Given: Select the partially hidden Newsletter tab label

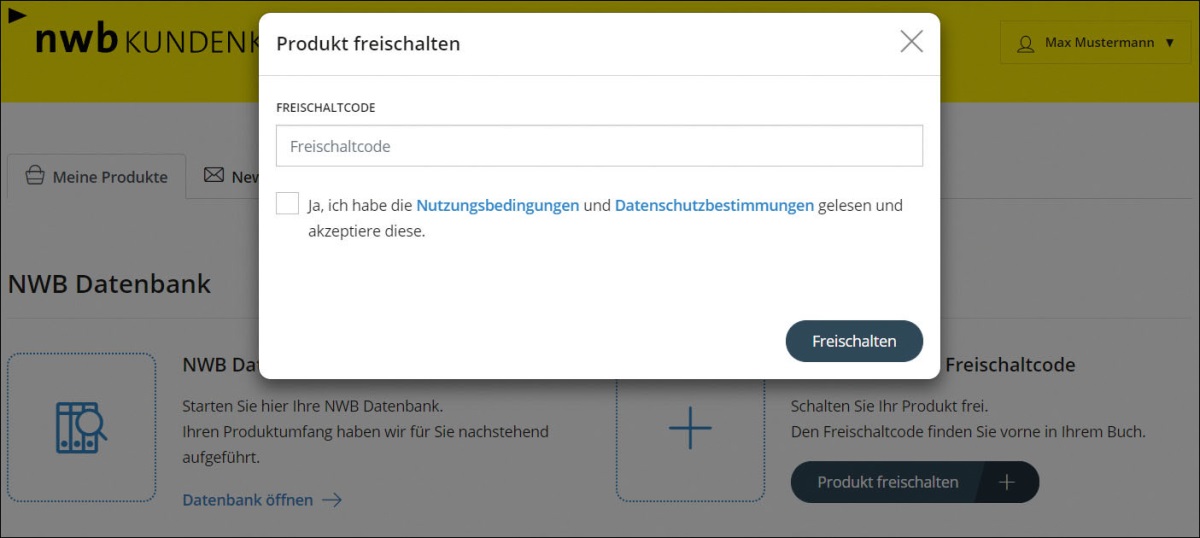Looking at the screenshot, I should [245, 177].
